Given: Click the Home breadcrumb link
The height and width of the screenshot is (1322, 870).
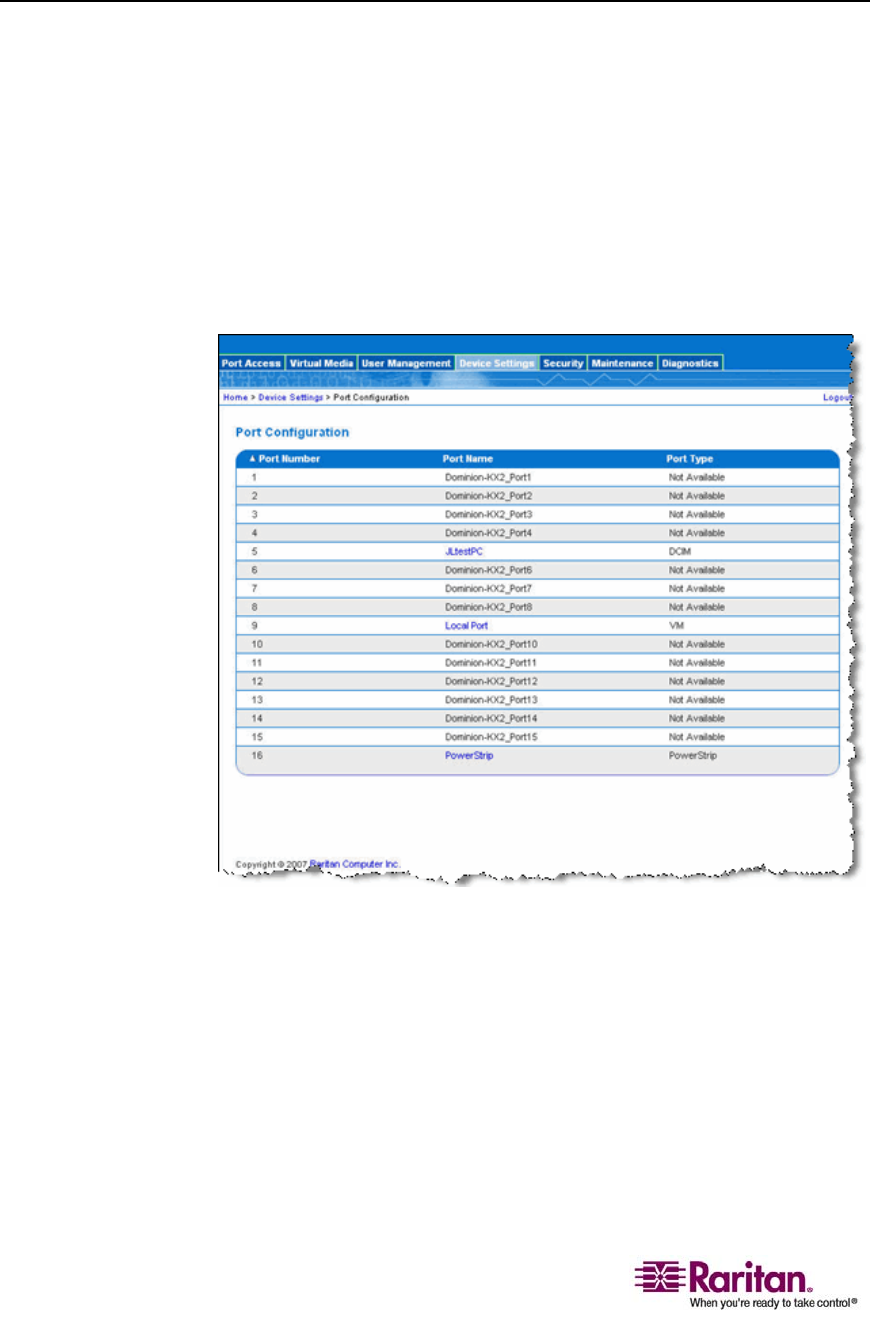Looking at the screenshot, I should tap(234, 398).
